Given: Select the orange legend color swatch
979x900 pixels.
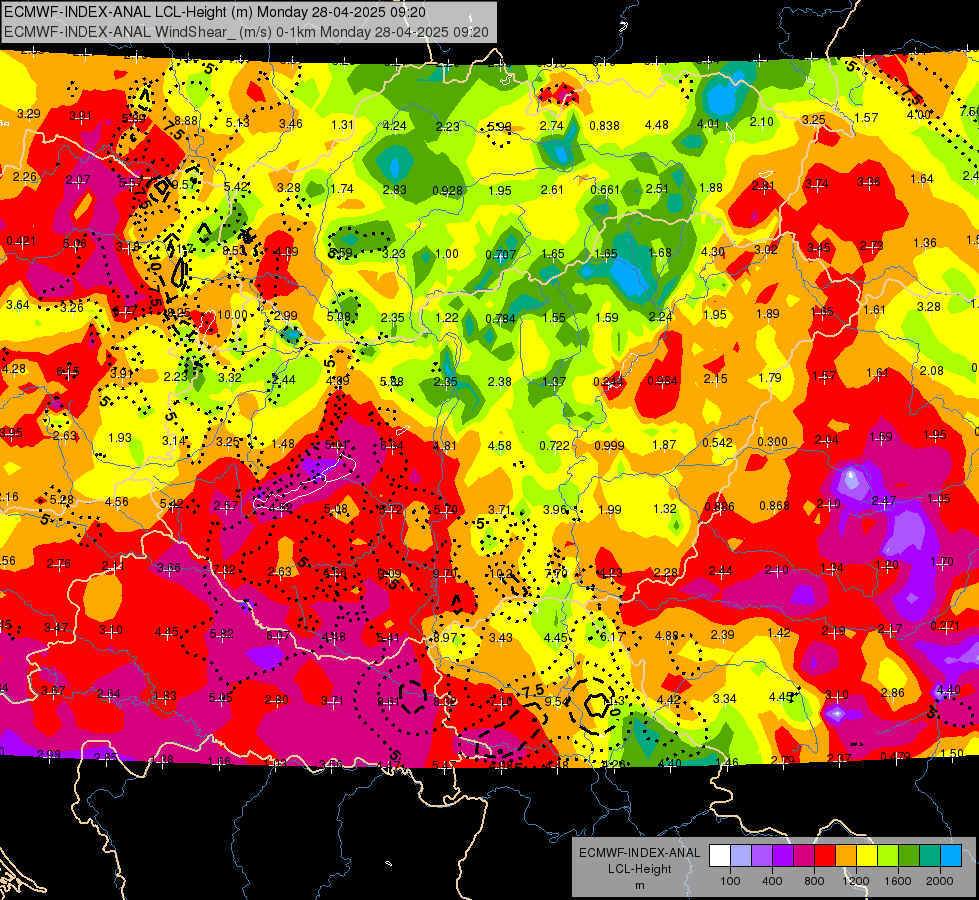Looking at the screenshot, I should pos(846,856).
